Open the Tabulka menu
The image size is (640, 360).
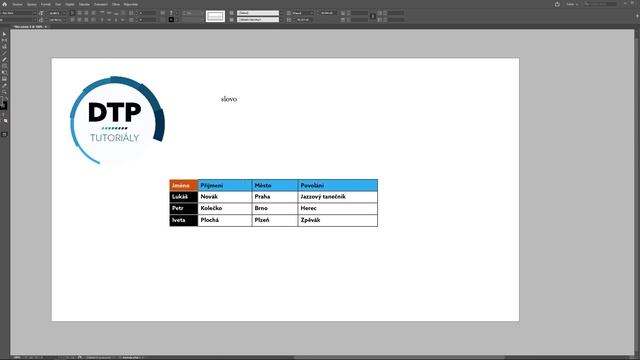tap(84, 4)
